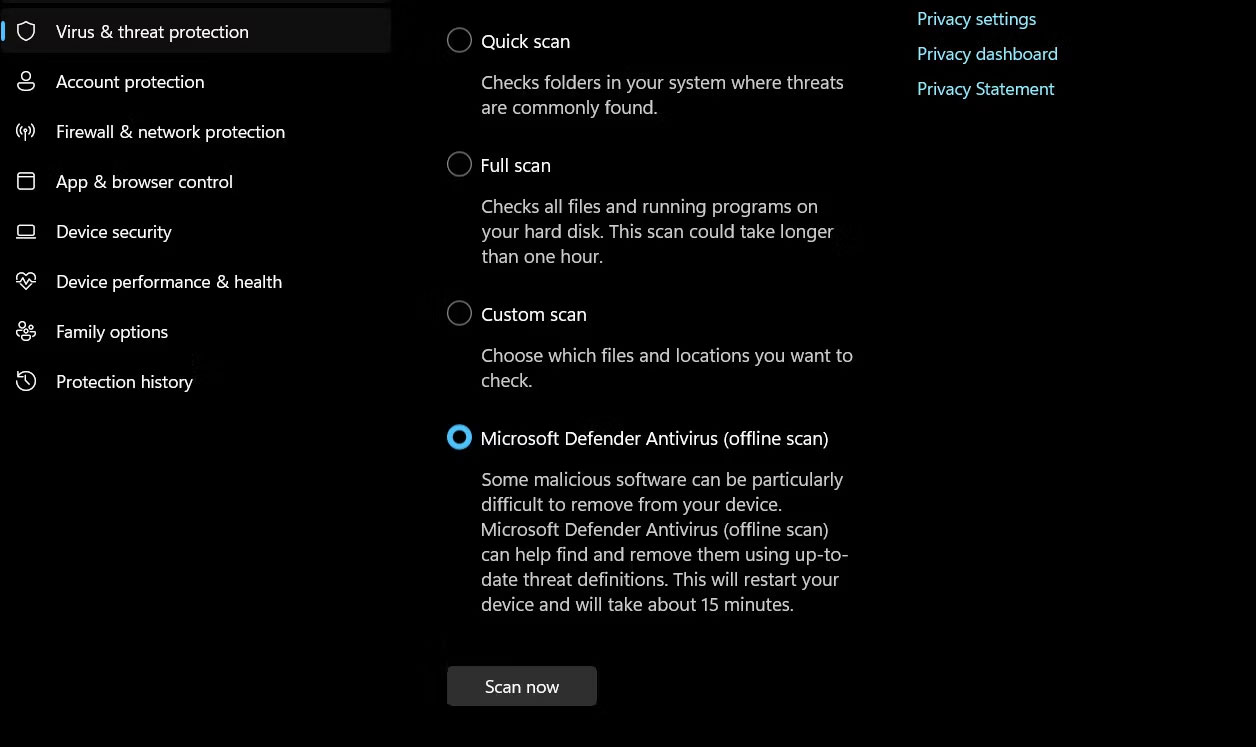Screen dimensions: 1256x747
Task: Select the Firewall & network protection icon
Action: pyautogui.click(x=26, y=131)
